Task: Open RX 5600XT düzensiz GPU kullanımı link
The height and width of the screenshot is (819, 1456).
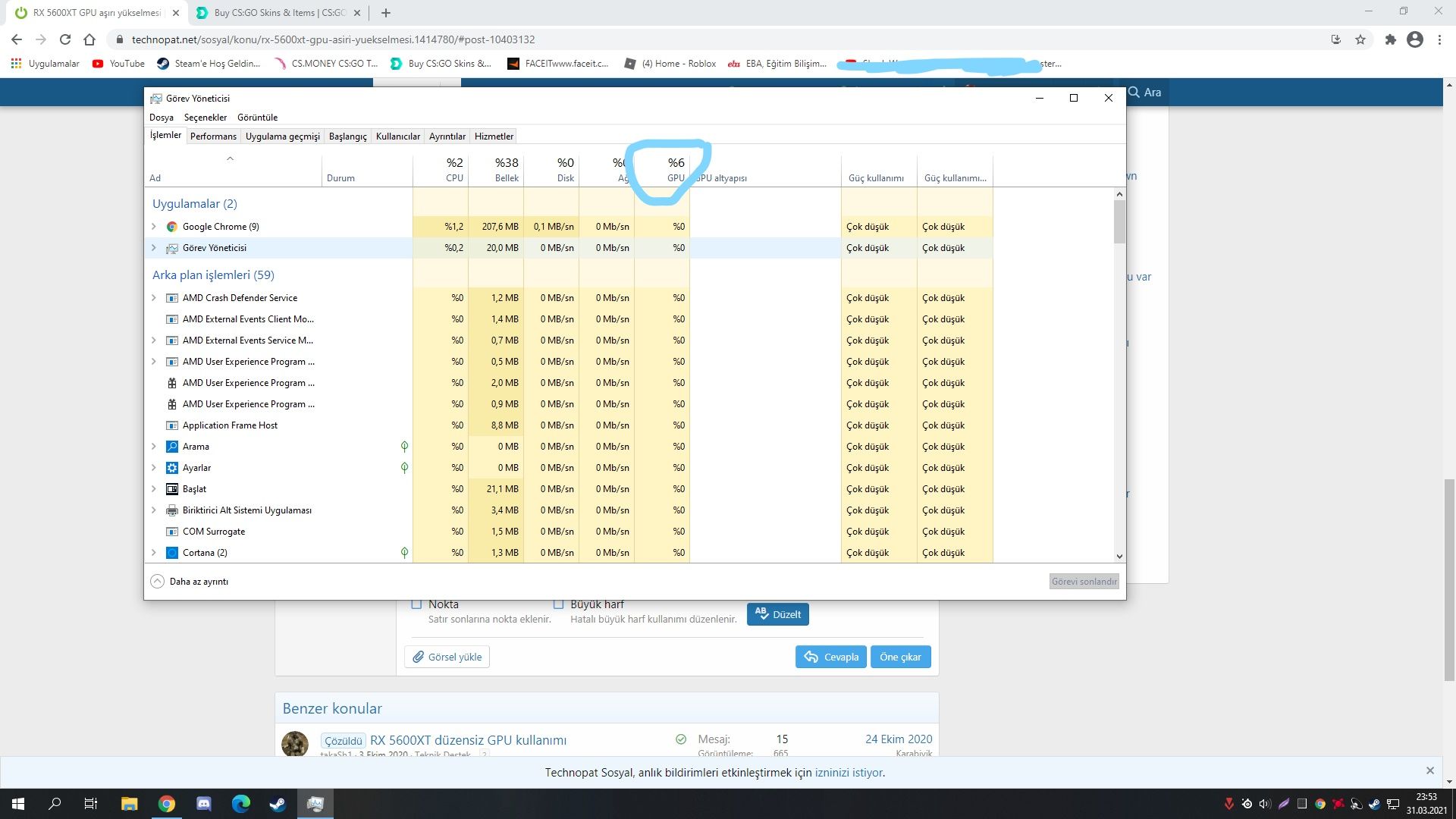Action: (468, 740)
